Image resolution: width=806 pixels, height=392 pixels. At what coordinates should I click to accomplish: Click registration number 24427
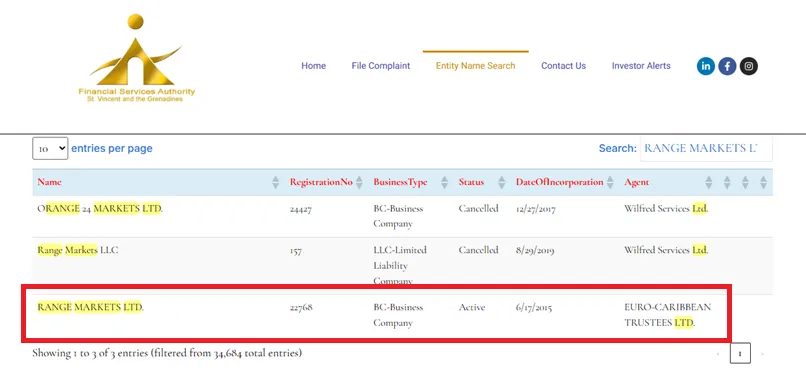click(x=301, y=209)
